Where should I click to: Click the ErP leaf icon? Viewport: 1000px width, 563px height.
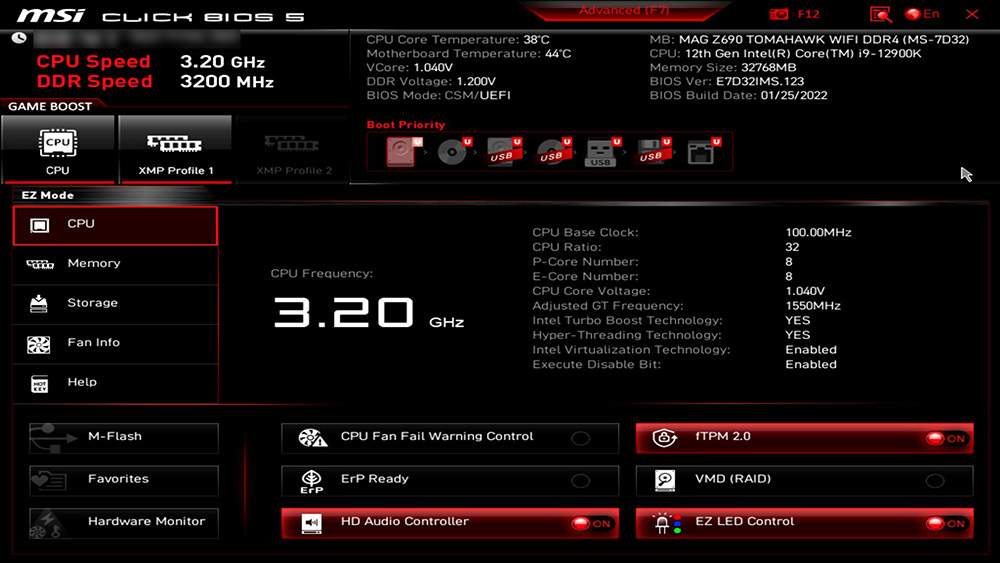click(312, 481)
